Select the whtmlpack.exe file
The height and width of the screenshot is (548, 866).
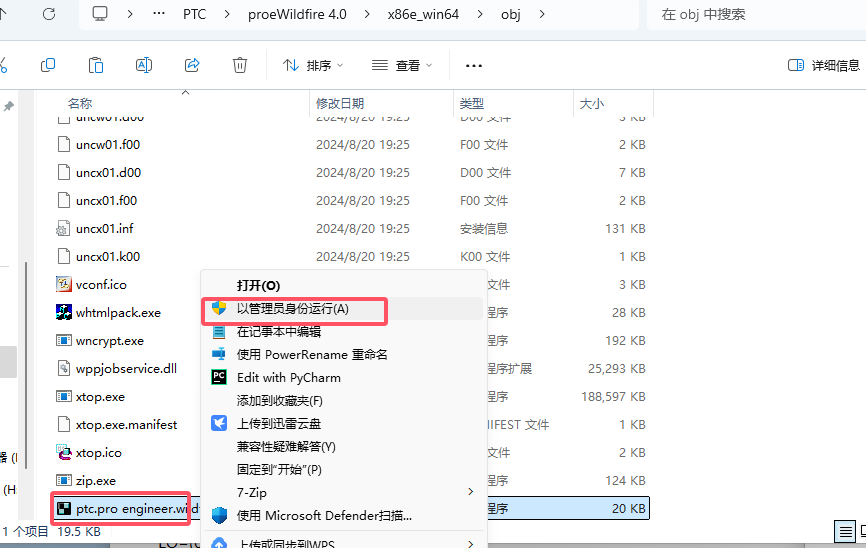(x=118, y=313)
